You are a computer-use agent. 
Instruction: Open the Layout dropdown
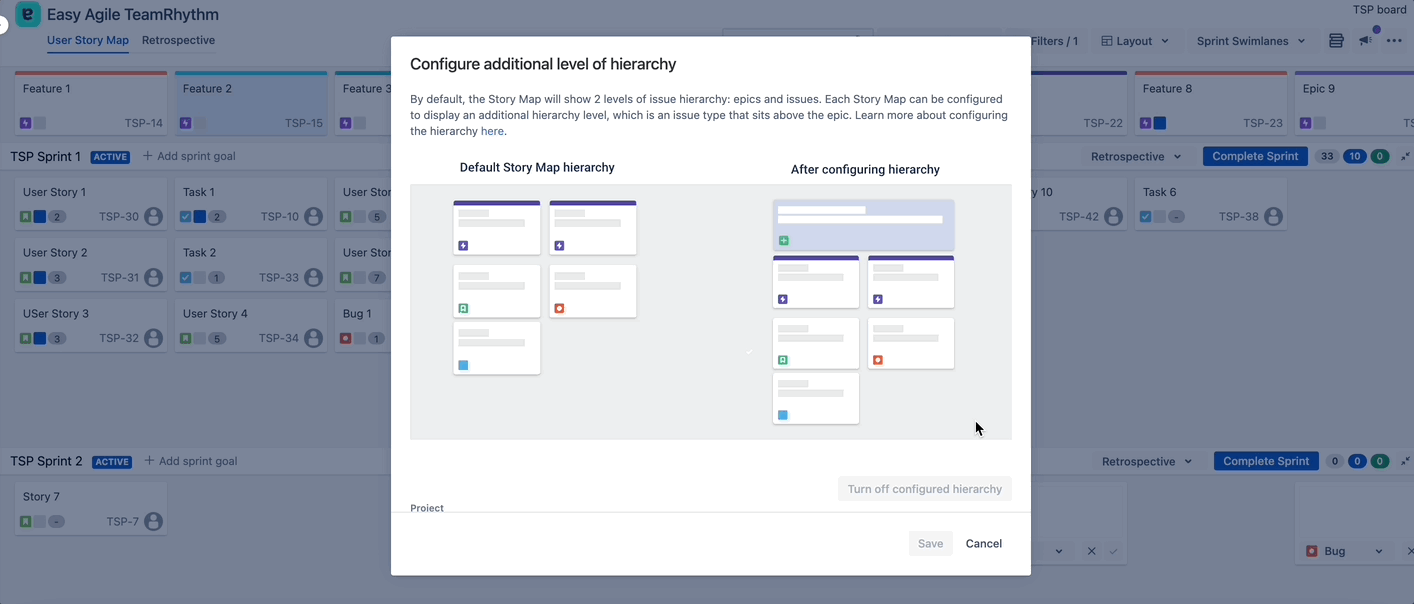(x=1135, y=41)
